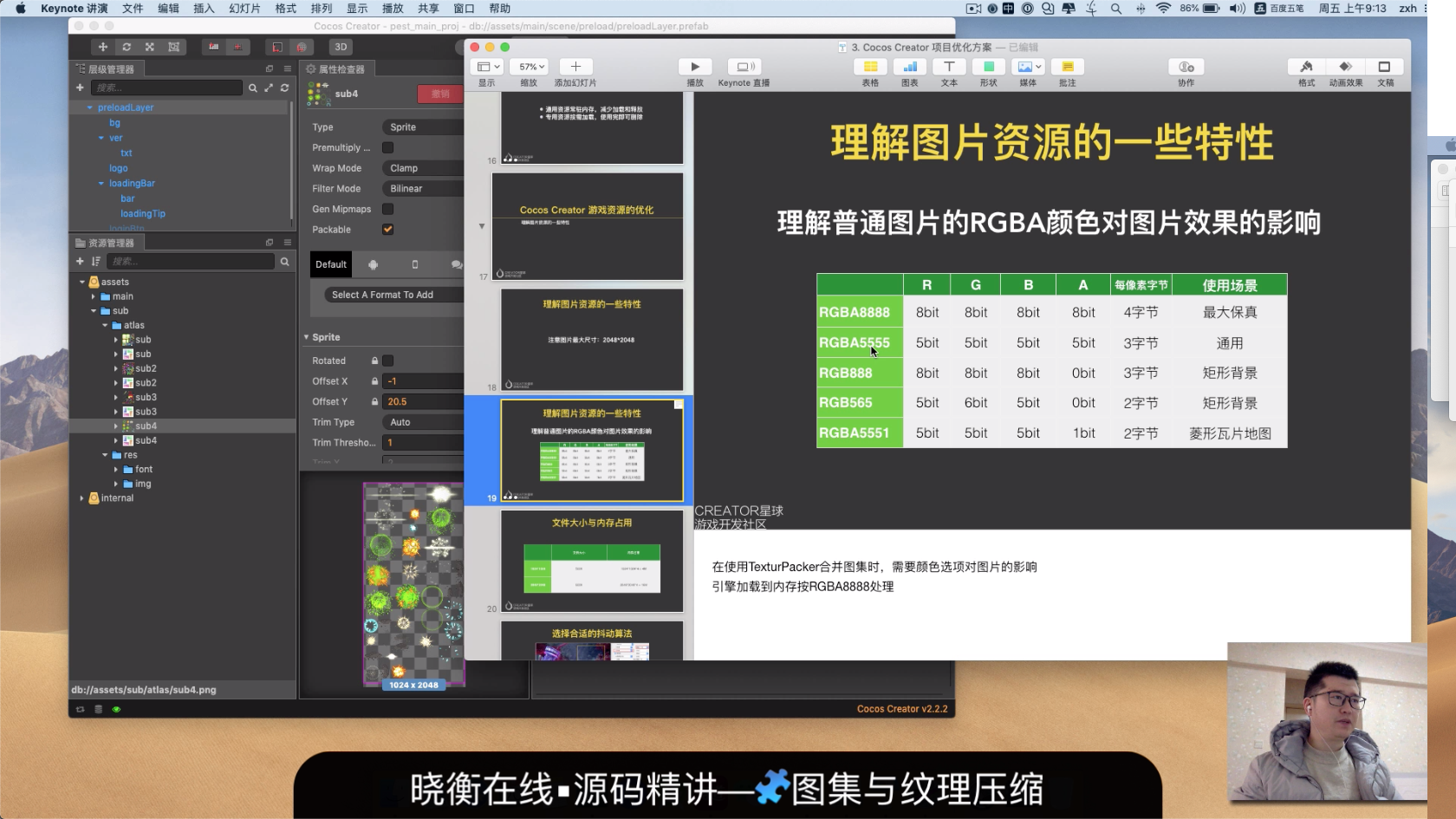Open the Filter Mode dropdown showing Bilinear
Viewport: 1456px width, 819px height.
[424, 188]
